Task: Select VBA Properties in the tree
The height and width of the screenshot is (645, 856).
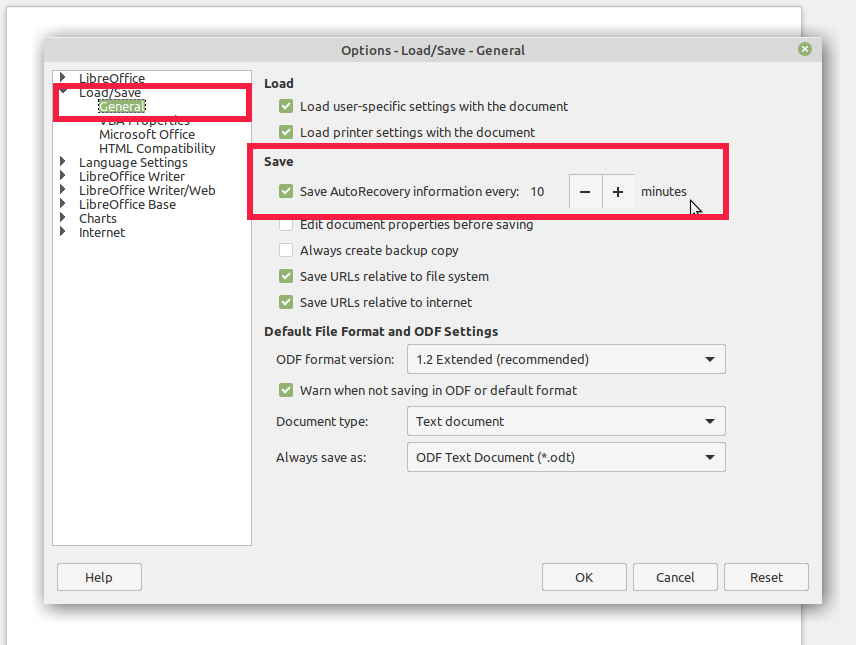Action: [x=144, y=120]
